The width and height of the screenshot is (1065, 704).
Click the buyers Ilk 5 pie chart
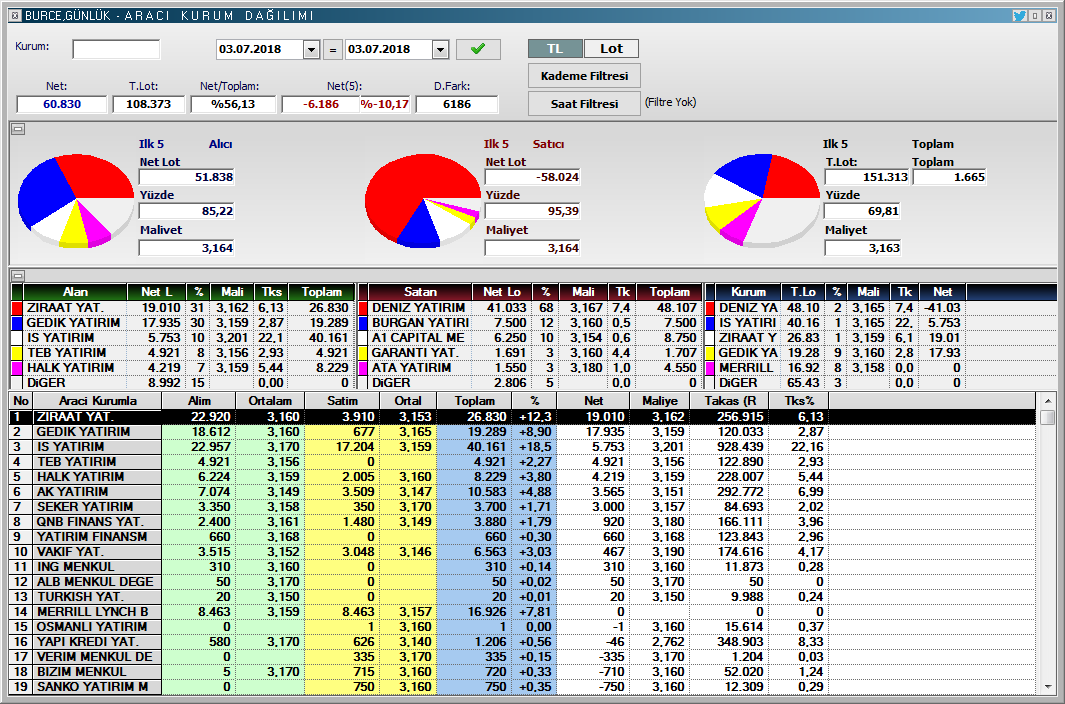pyautogui.click(x=75, y=201)
